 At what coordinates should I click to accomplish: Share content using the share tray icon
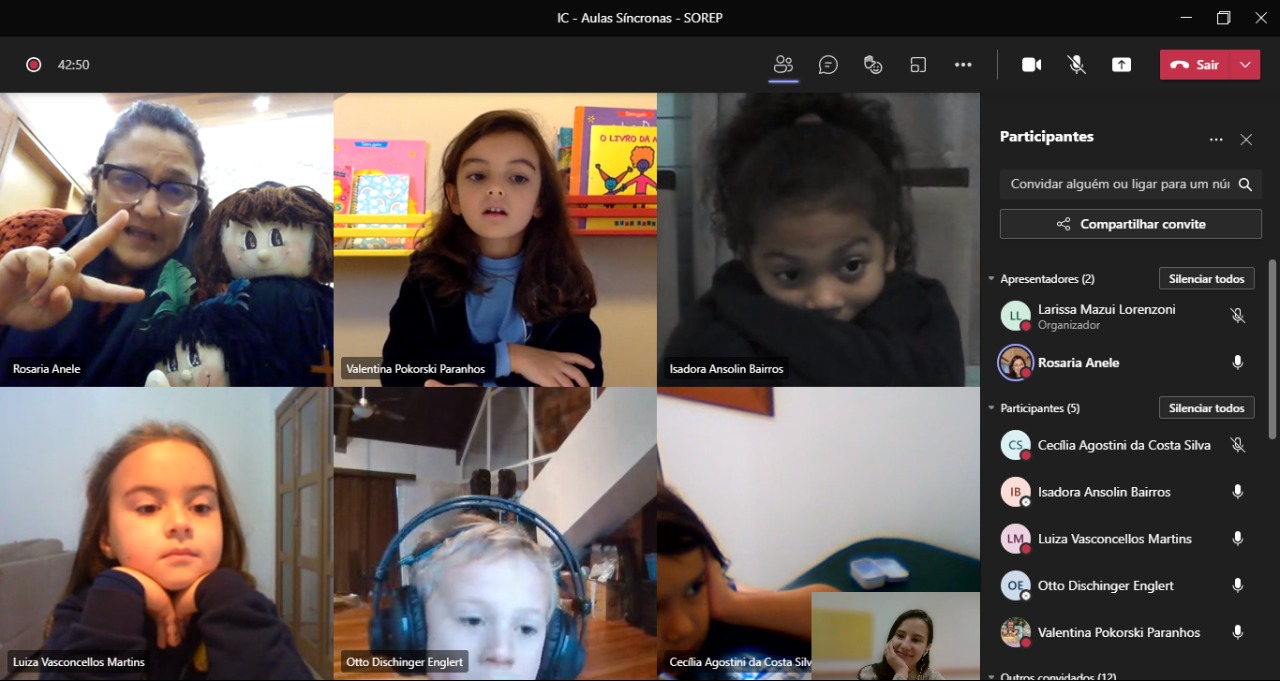[1121, 65]
